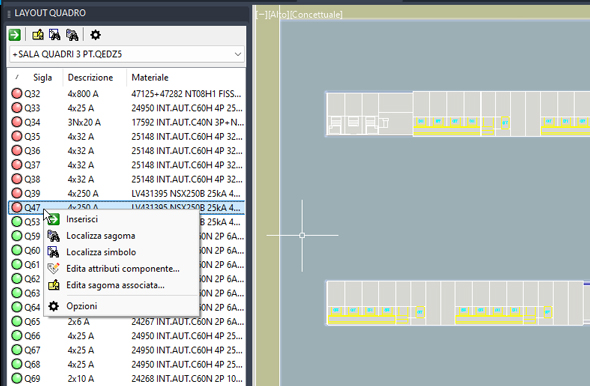The width and height of the screenshot is (590, 386).
Task: Click the green status circle of Q69
Action: coord(17,378)
